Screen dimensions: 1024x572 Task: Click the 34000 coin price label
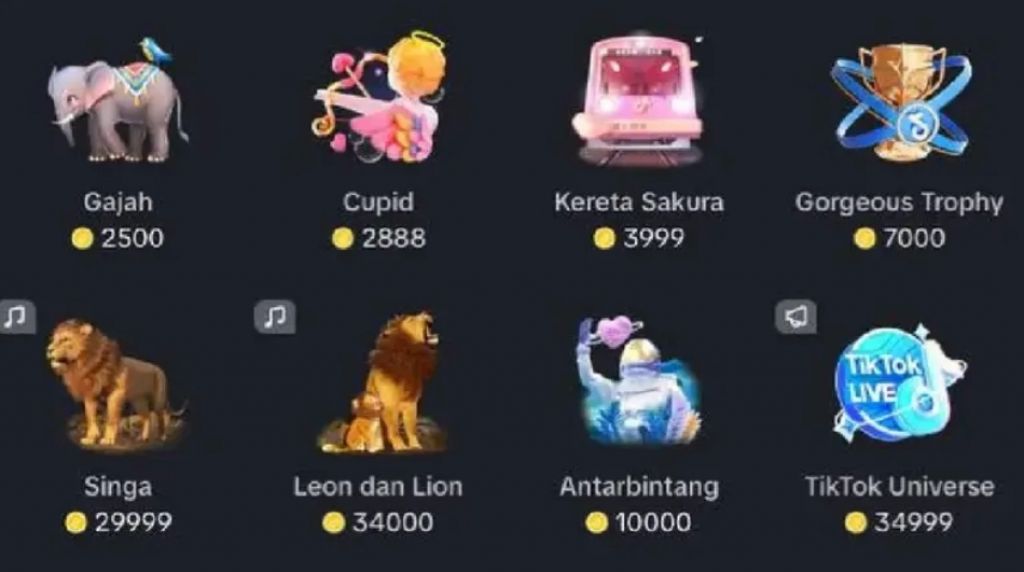pos(378,522)
